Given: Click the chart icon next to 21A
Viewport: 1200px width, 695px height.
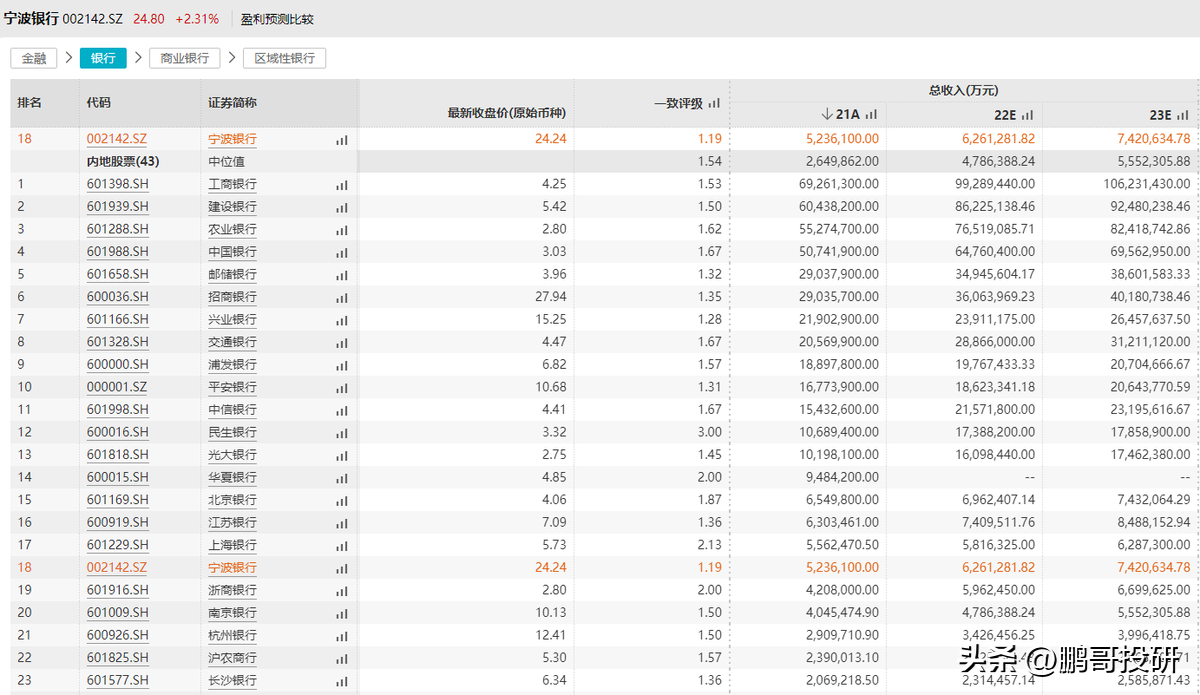Looking at the screenshot, I should click(x=871, y=115).
